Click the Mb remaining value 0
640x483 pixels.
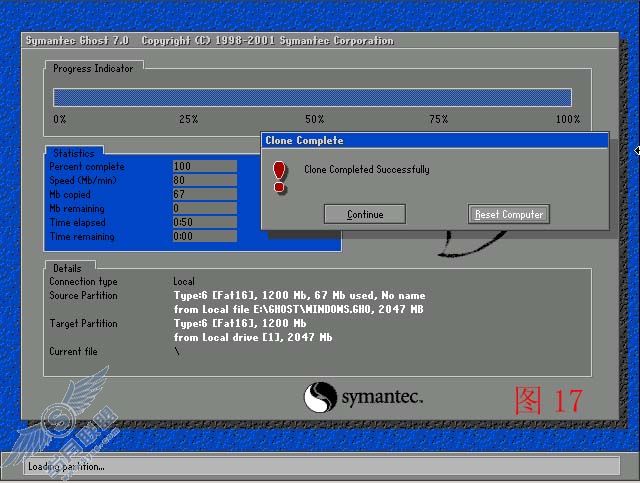pyautogui.click(x=204, y=208)
